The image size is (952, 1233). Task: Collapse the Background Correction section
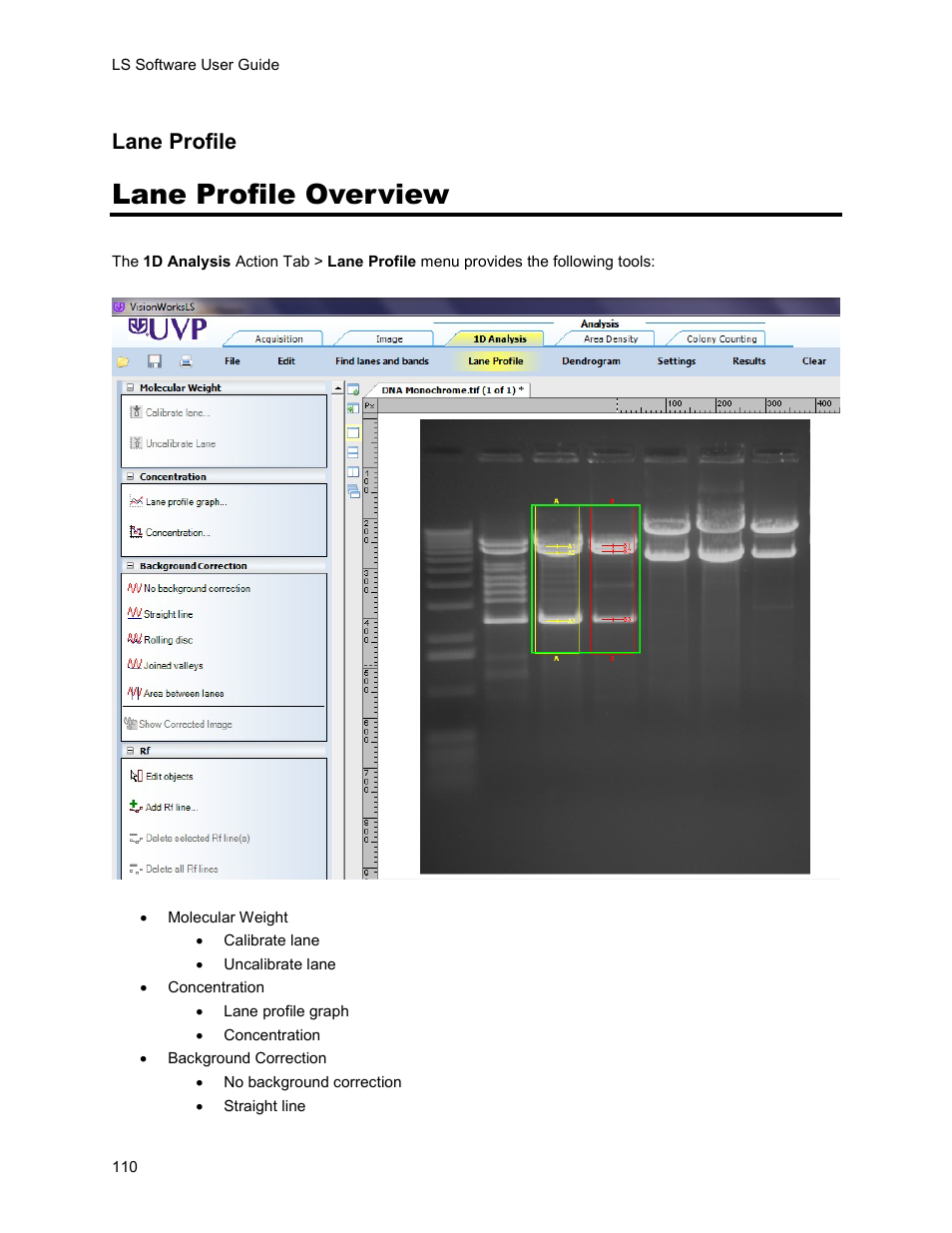(130, 565)
